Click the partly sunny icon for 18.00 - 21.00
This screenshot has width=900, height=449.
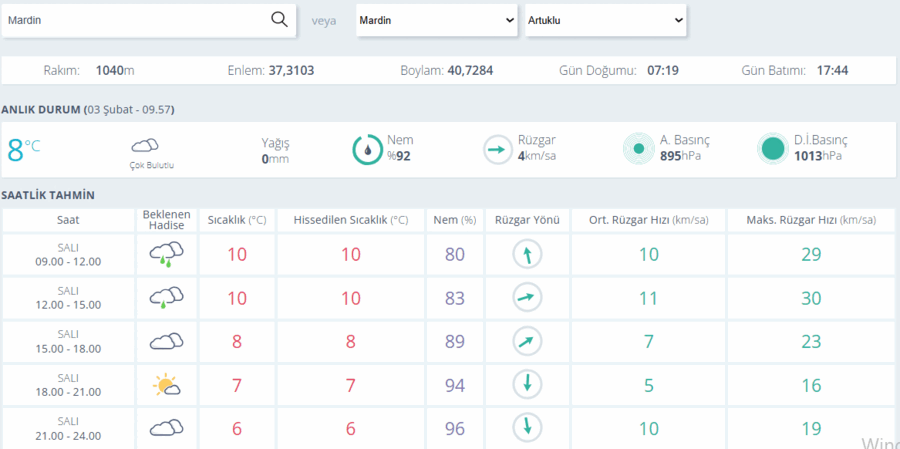point(166,385)
